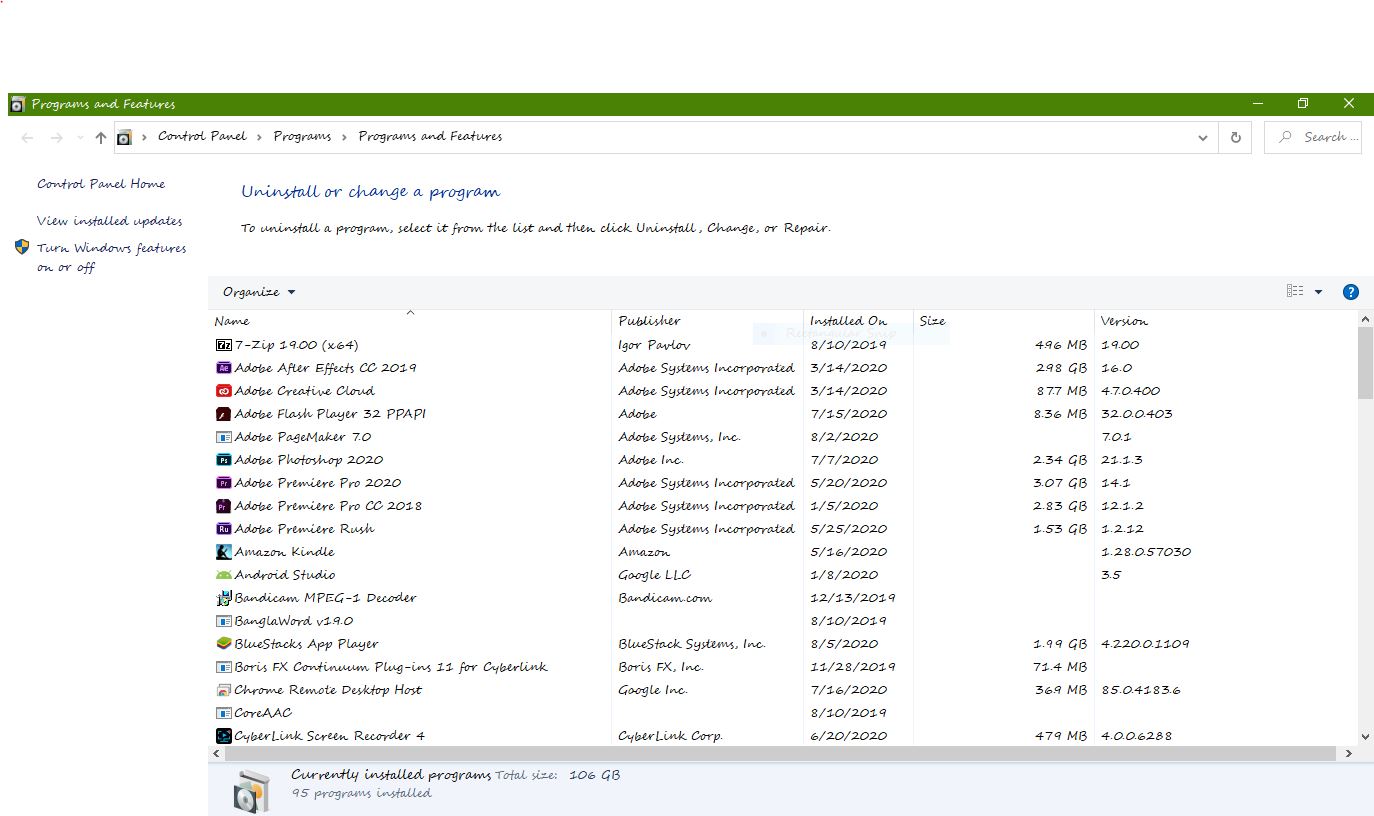
Task: Open the Organize dropdown menu
Action: (x=259, y=292)
